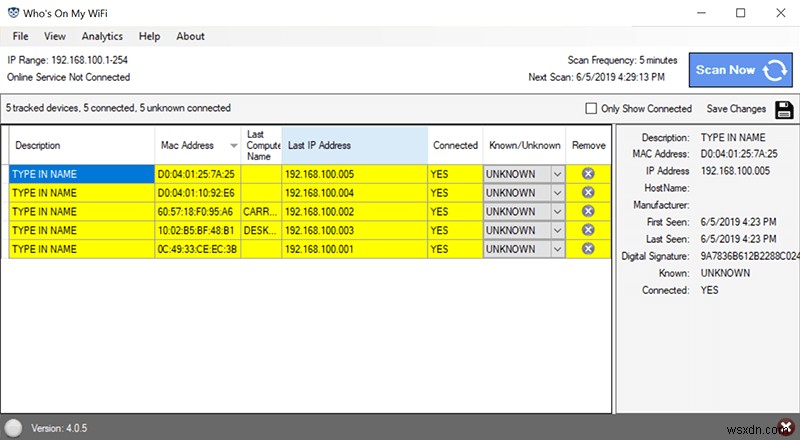Remove the device with MAC 60:57:18:F0:95:A6
Screen dimensions: 800x440
pyautogui.click(x=588, y=211)
